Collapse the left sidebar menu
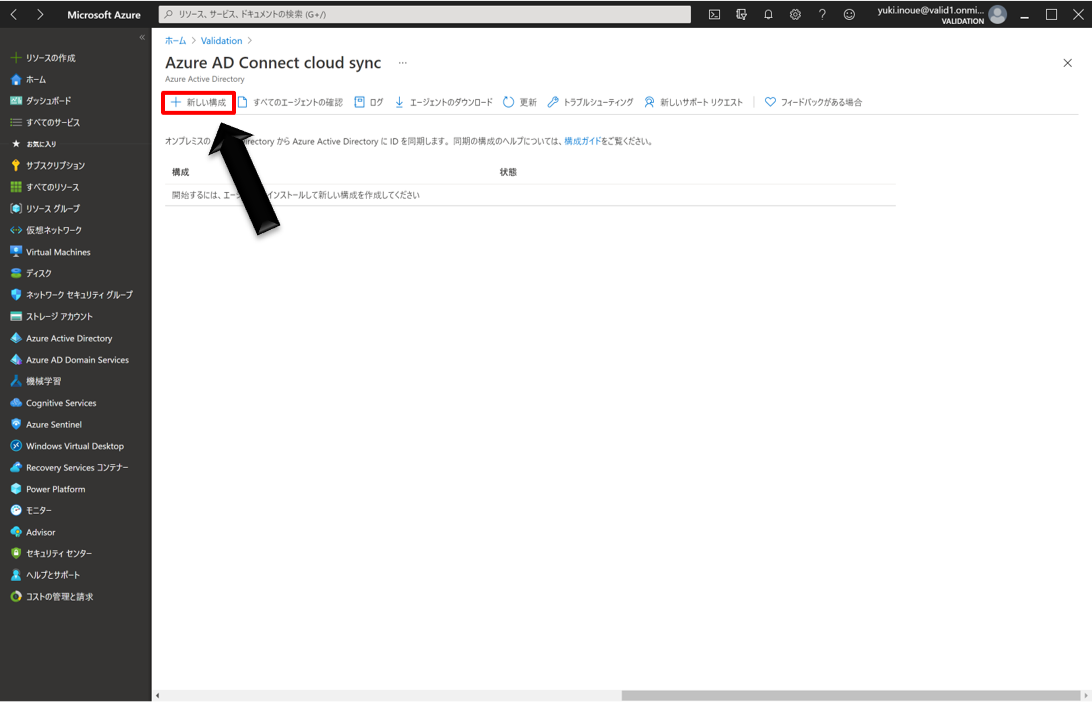1092x702 pixels. (x=142, y=38)
